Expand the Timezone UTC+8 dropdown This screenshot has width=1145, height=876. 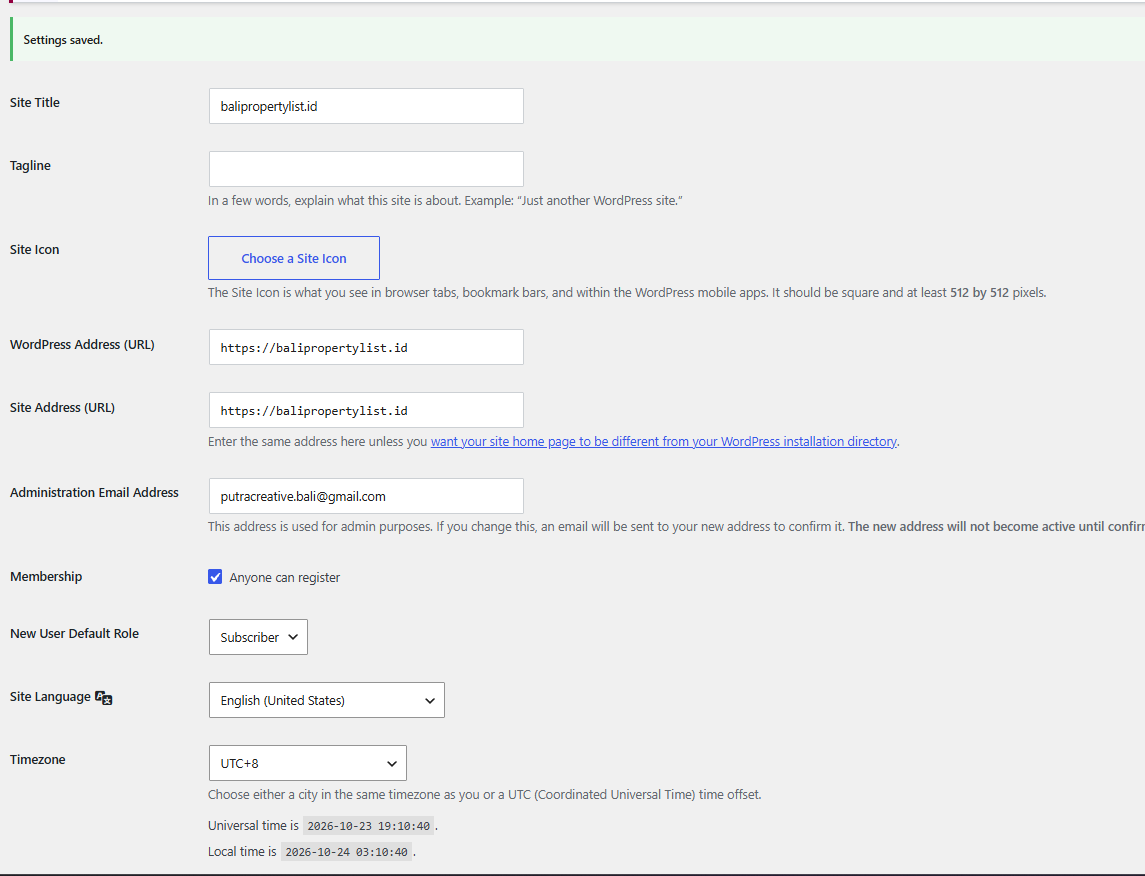307,763
